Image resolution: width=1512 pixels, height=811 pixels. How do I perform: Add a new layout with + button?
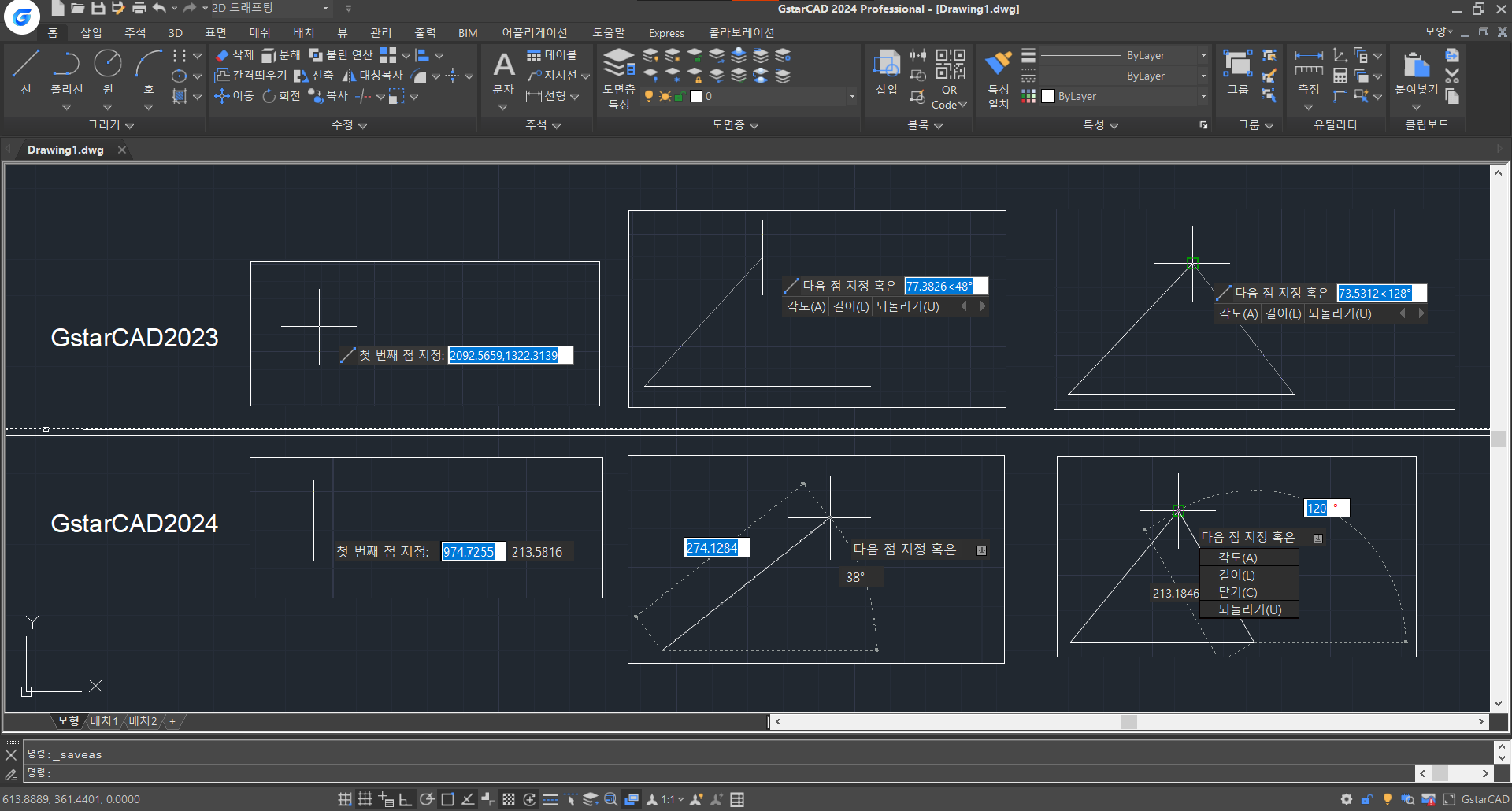tap(172, 721)
